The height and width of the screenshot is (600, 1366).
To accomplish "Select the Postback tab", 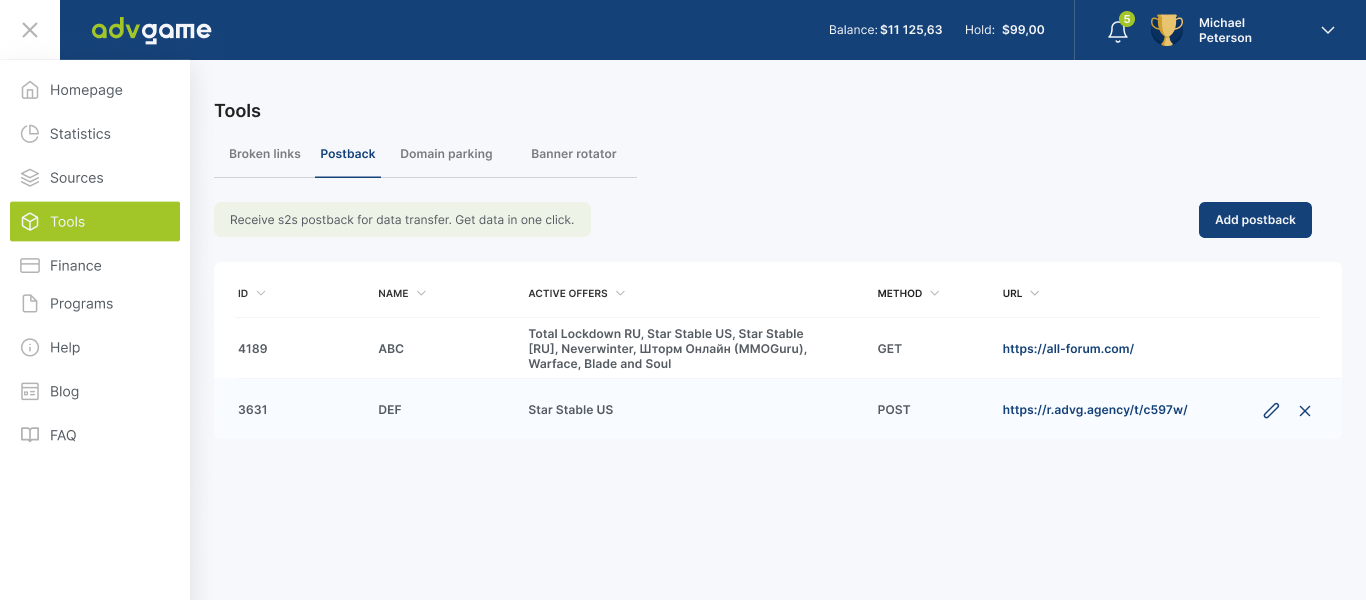I will [348, 154].
